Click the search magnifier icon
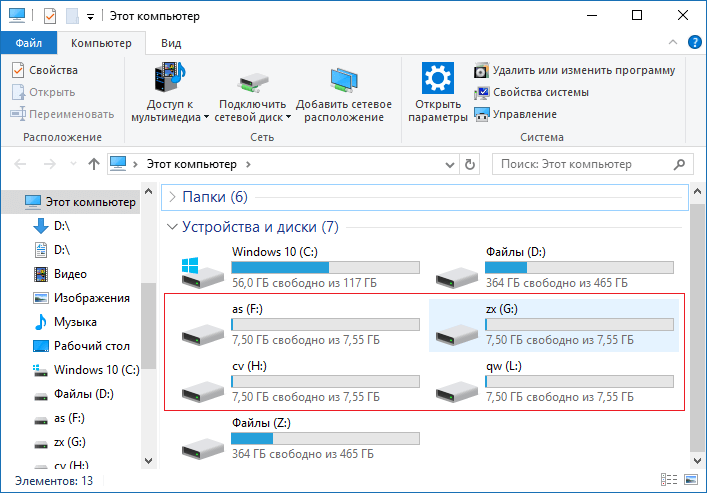This screenshot has height=493, width=707. pos(679,164)
